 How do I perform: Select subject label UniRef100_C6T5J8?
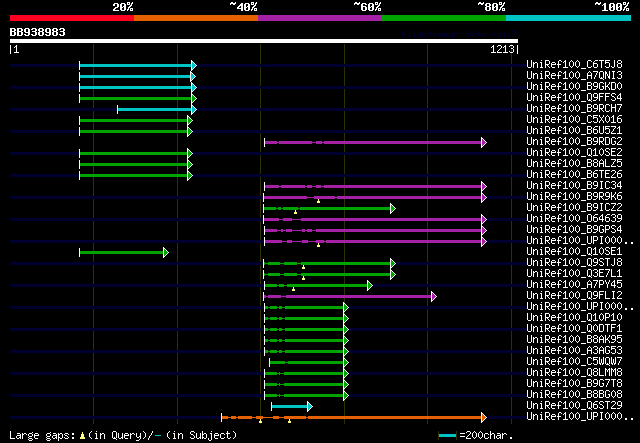click(x=574, y=64)
